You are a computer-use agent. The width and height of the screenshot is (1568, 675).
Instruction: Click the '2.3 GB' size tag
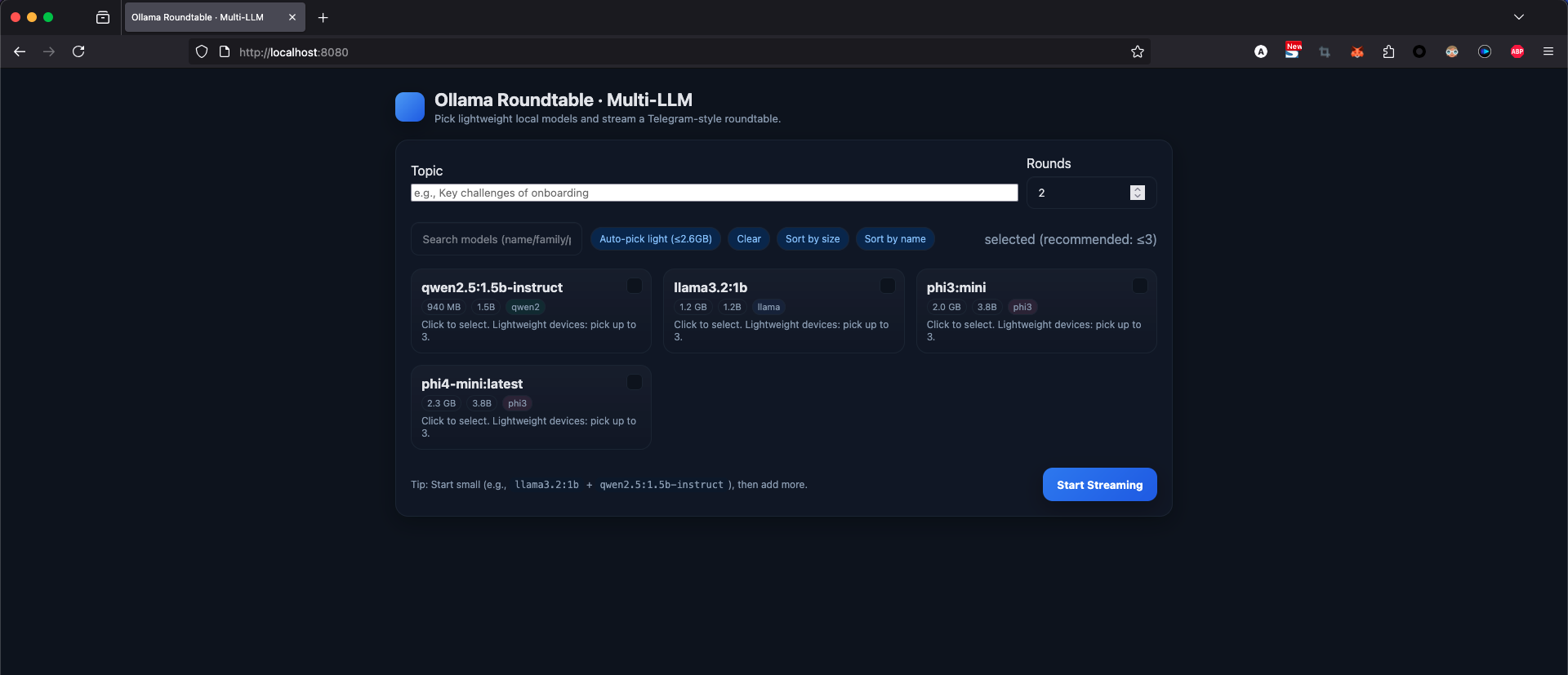click(x=441, y=403)
